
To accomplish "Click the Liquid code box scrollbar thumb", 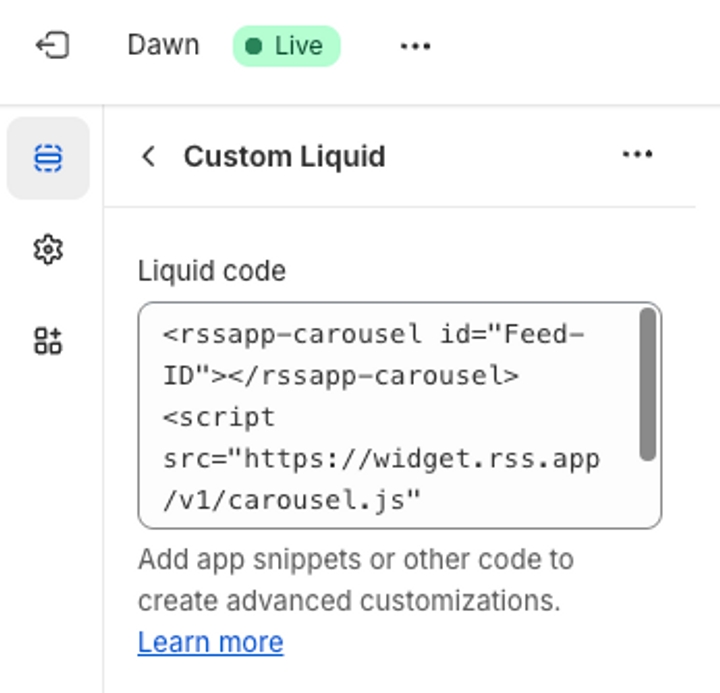I will pos(648,384).
